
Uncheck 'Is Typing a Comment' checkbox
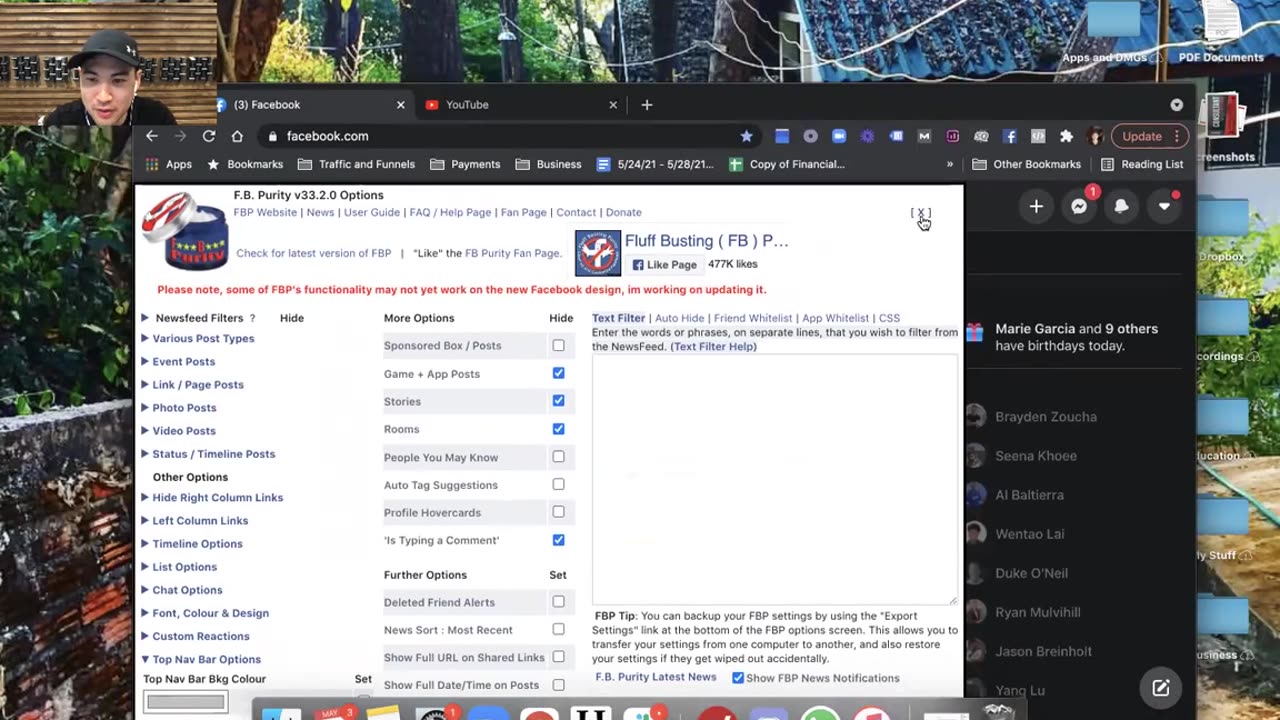coord(558,540)
